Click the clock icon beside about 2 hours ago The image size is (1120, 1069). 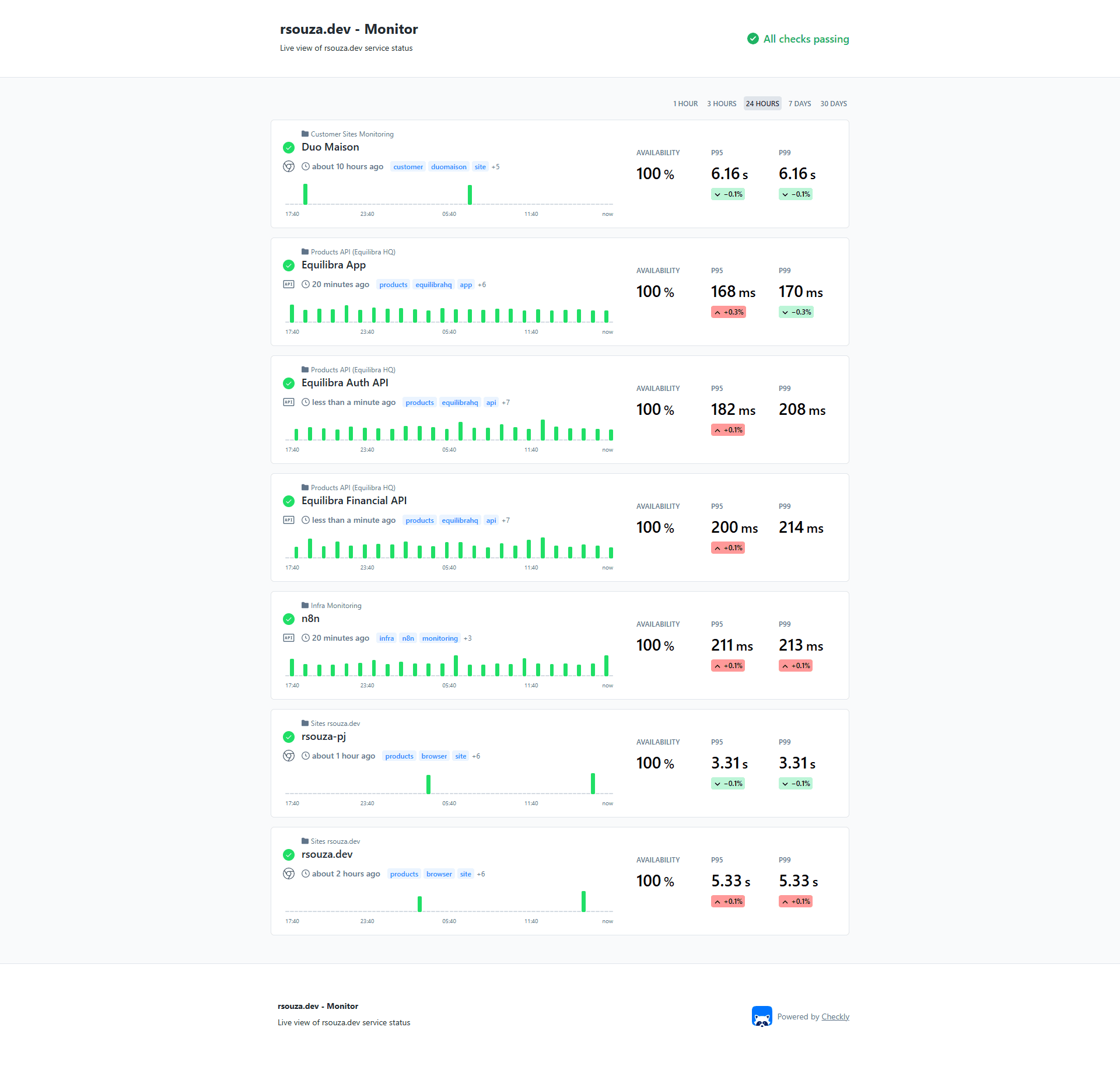(306, 874)
